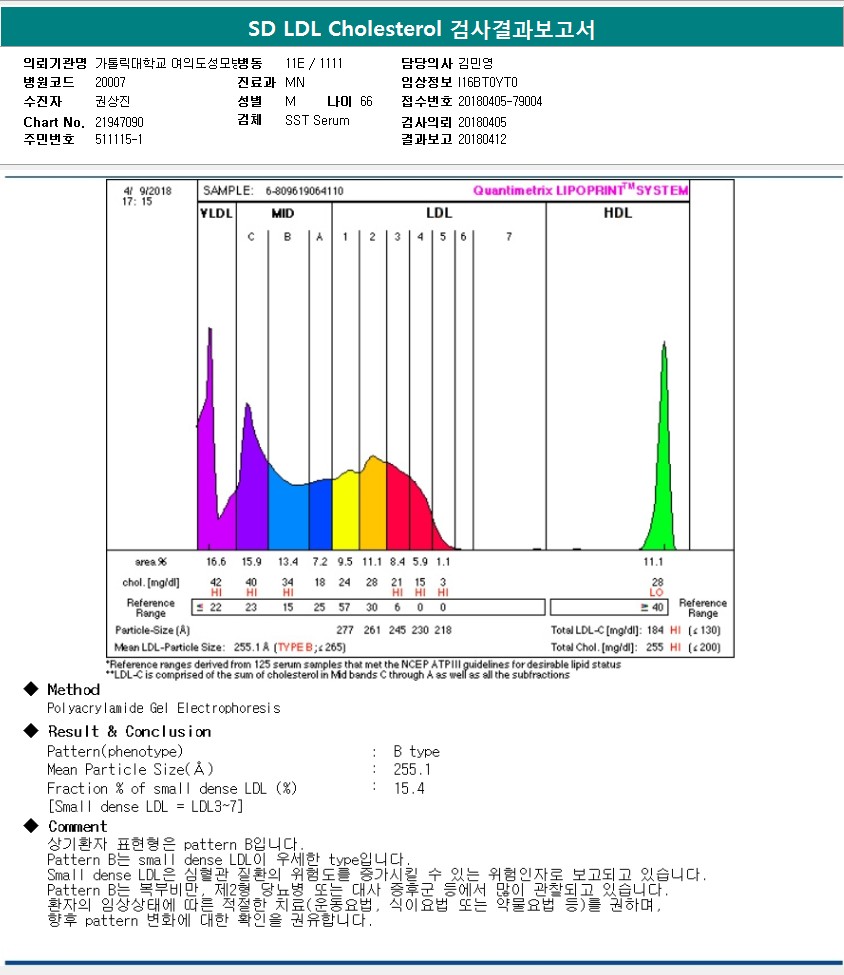Select the [Small dense LDL = LDL3~7] note
This screenshot has height=975, width=844.
point(145,806)
